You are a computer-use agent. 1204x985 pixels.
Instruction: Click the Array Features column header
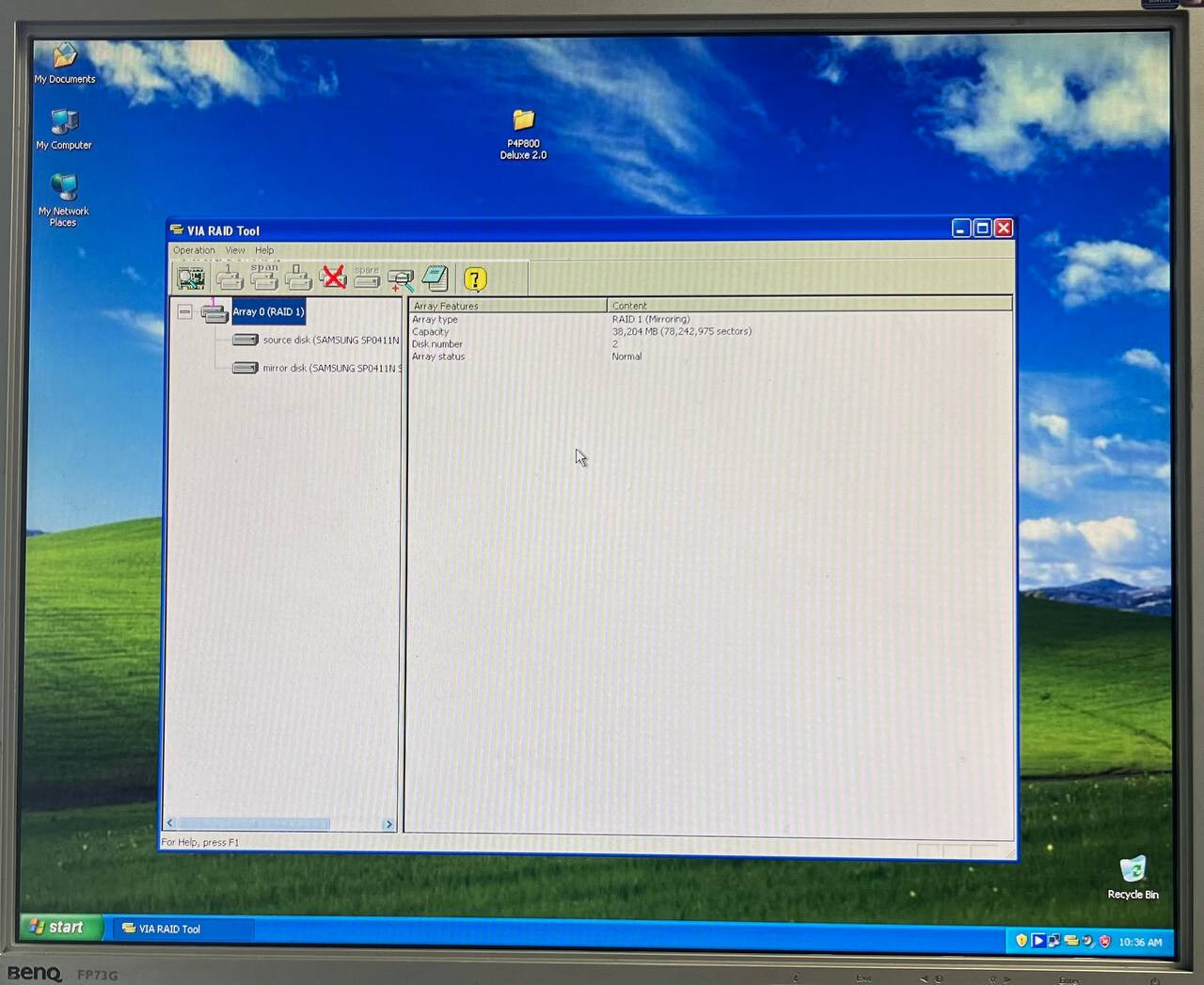pyautogui.click(x=508, y=306)
